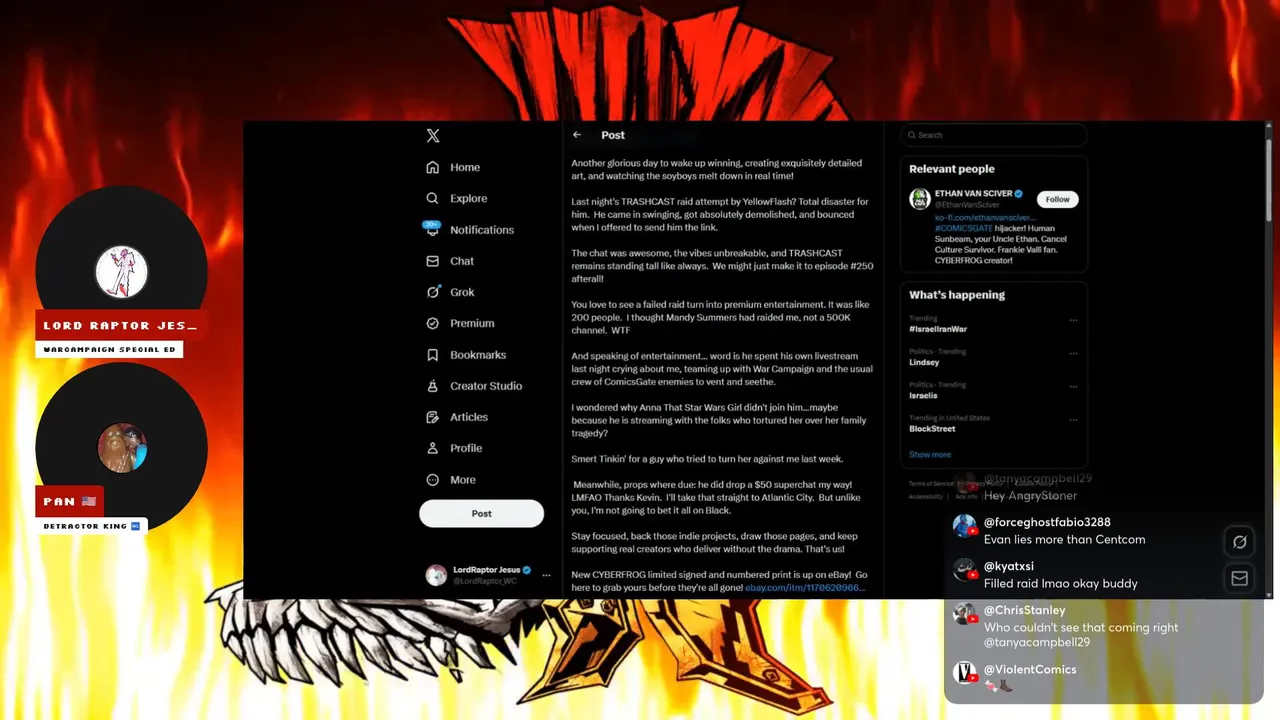Click the Lord Raptor Jes_ speaker avatar
Viewport: 1280px width, 720px height.
pos(122,272)
